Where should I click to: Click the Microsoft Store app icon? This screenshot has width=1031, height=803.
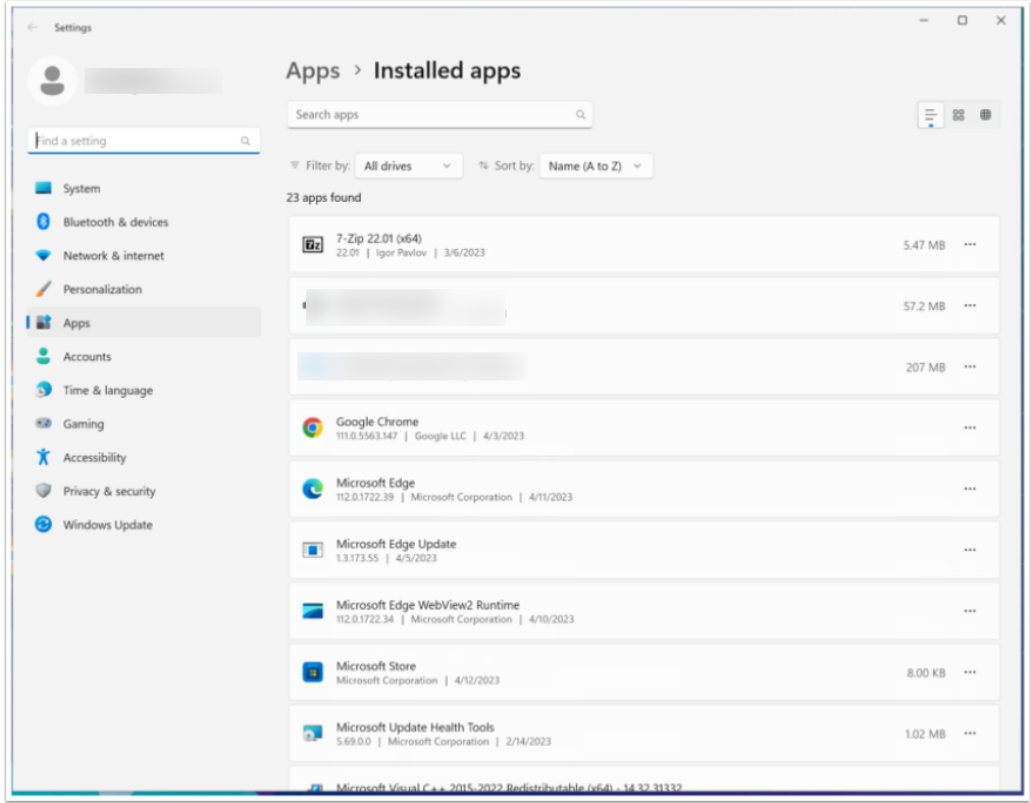[313, 672]
